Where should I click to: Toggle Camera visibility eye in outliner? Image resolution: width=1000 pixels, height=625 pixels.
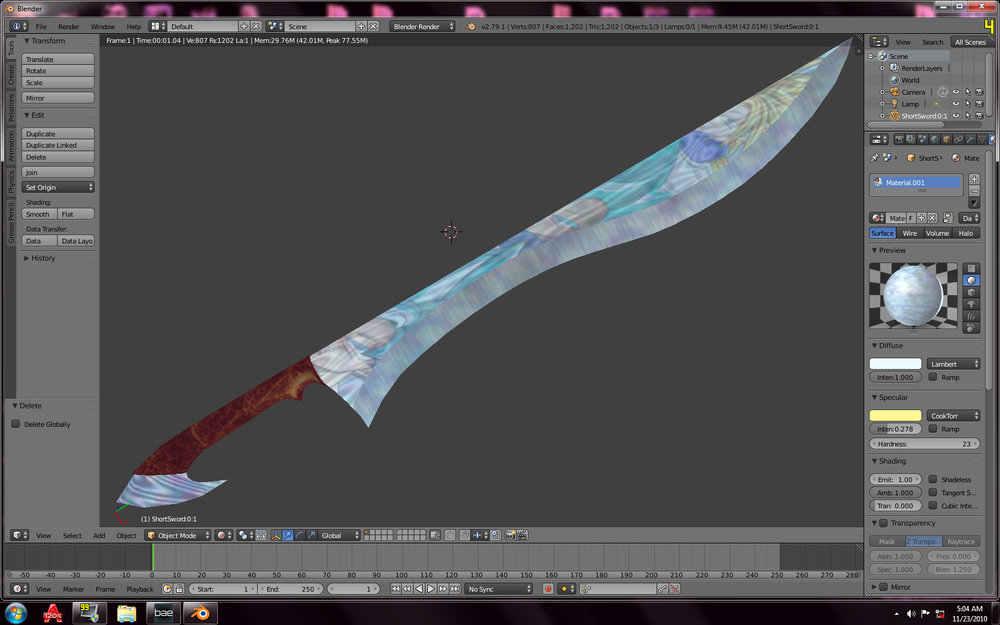pyautogui.click(x=955, y=92)
